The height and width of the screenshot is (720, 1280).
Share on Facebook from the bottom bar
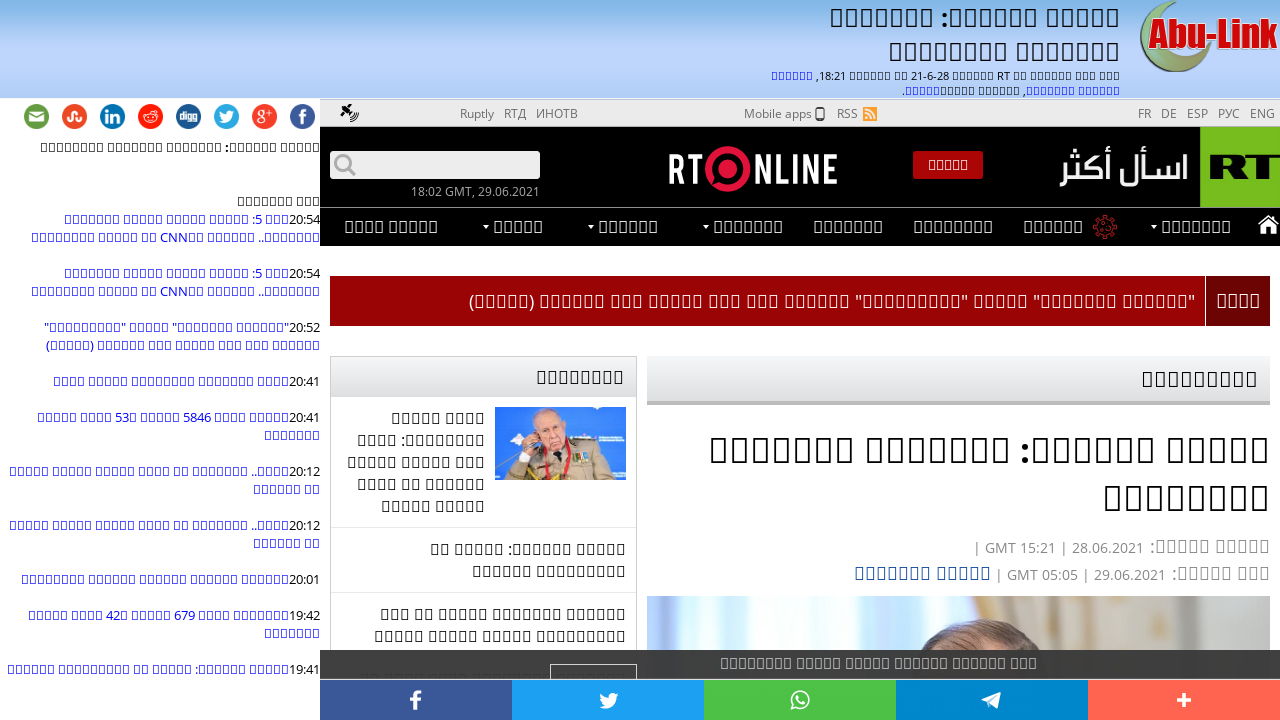click(416, 700)
